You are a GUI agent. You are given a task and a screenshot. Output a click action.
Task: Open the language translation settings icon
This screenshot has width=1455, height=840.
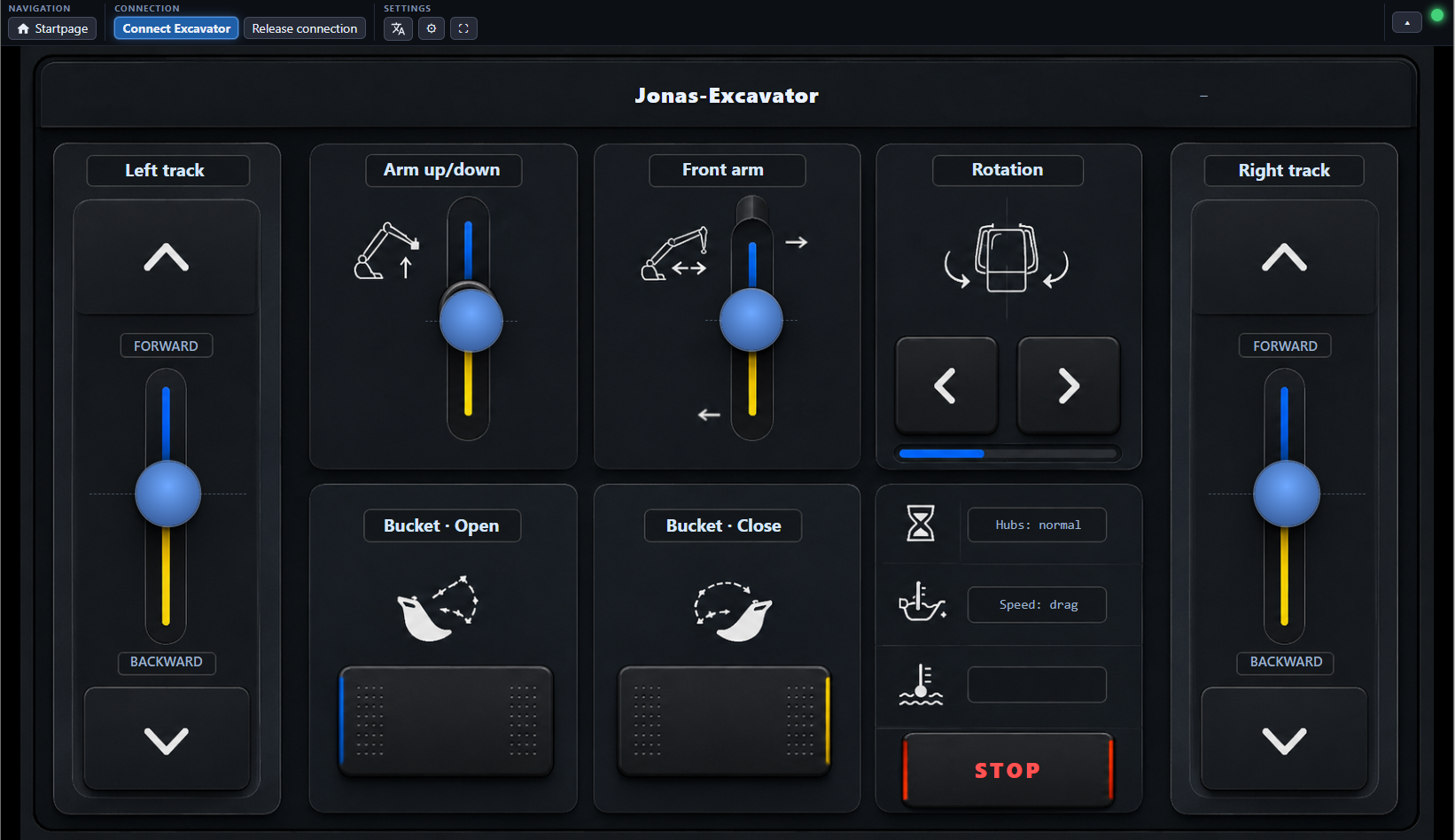(398, 28)
